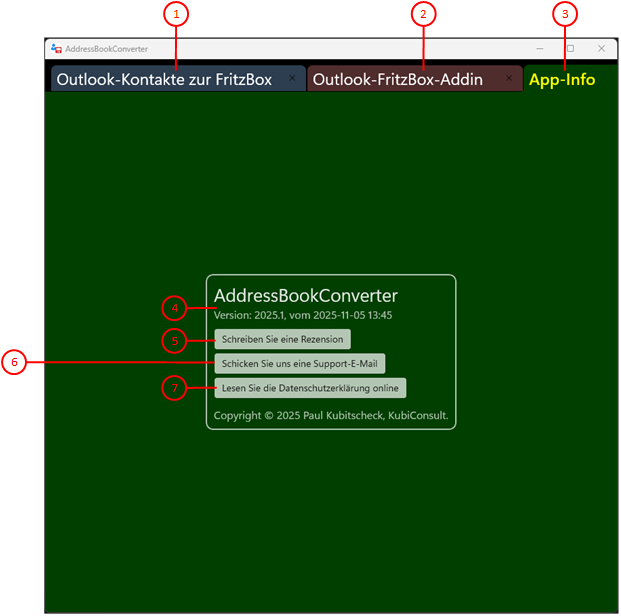Screen dimensions: 621x616
Task: Click the AddressBookConverter heading in info box
Action: 306,295
